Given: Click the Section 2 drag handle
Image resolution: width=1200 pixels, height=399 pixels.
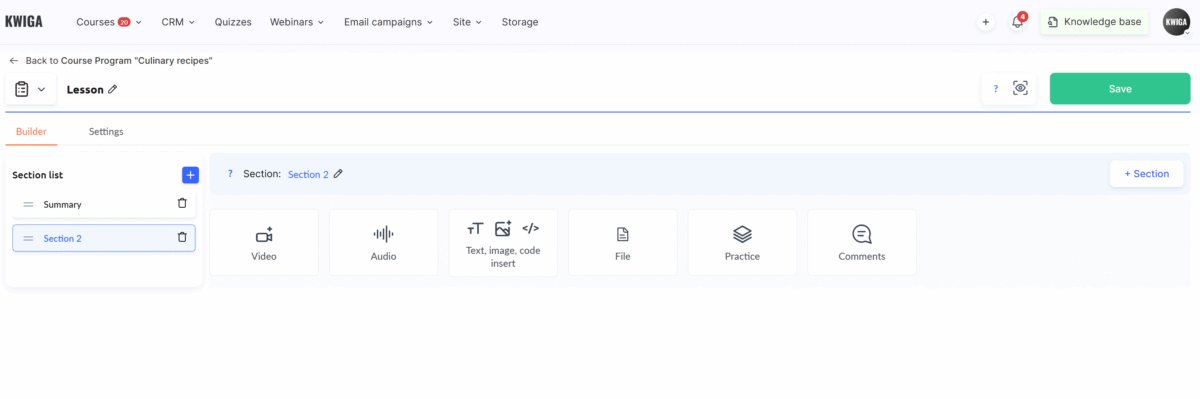Looking at the screenshot, I should tap(28, 238).
